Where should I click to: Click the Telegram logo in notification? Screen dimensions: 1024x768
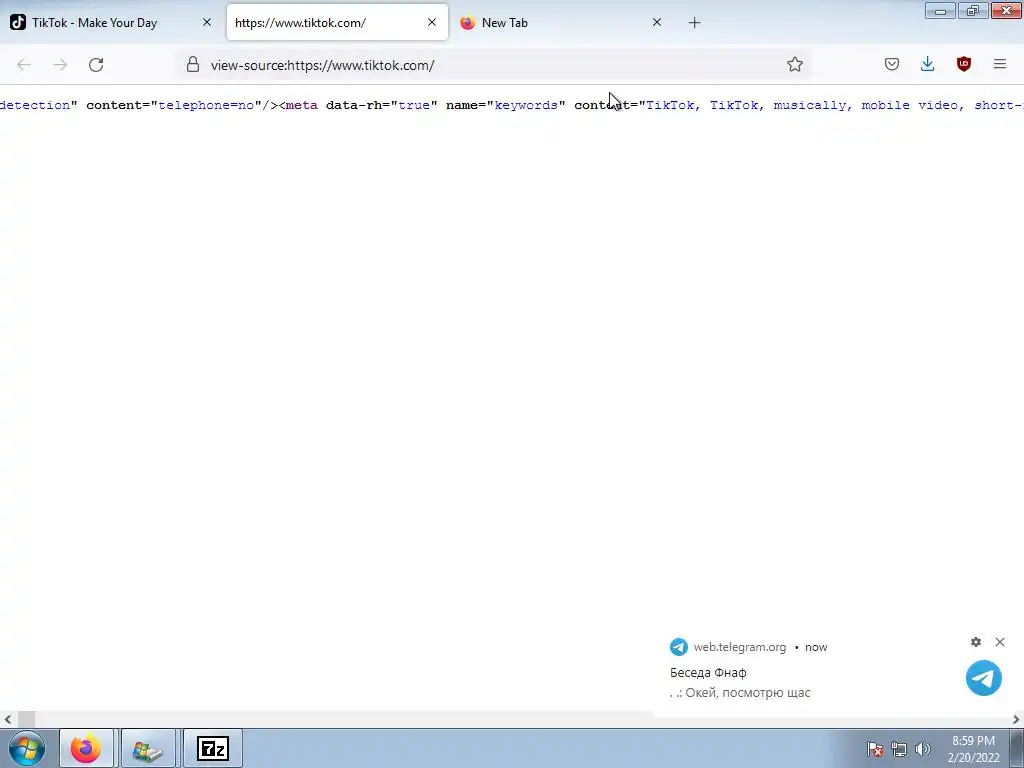(x=984, y=678)
